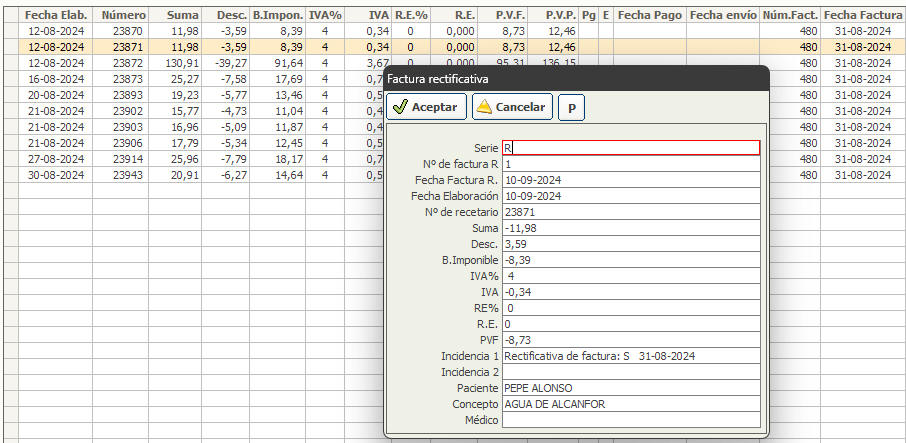Viewport: 906px width, 443px height.
Task: Focus the Nº de recetario field
Action: click(x=630, y=212)
